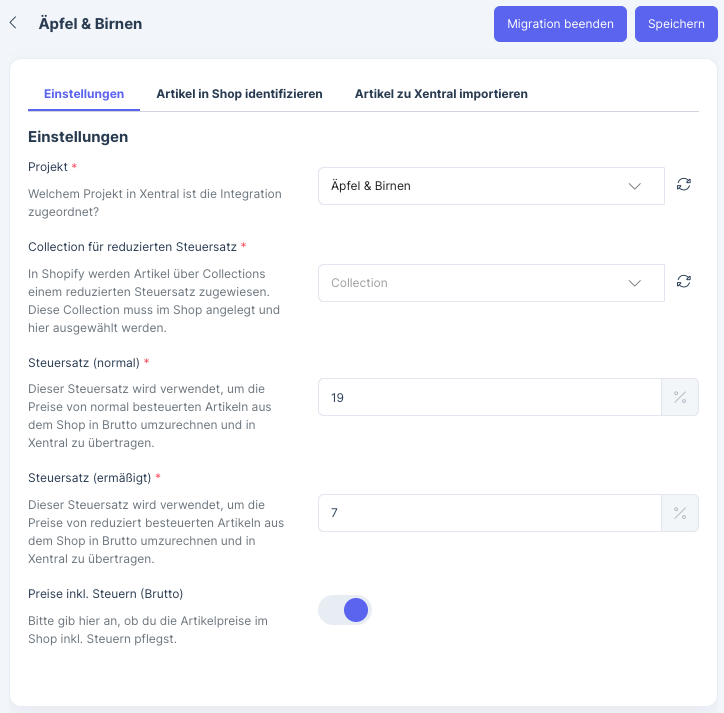This screenshot has width=724, height=713.
Task: Expand the Projekt dropdown chevron
Action: 635,186
